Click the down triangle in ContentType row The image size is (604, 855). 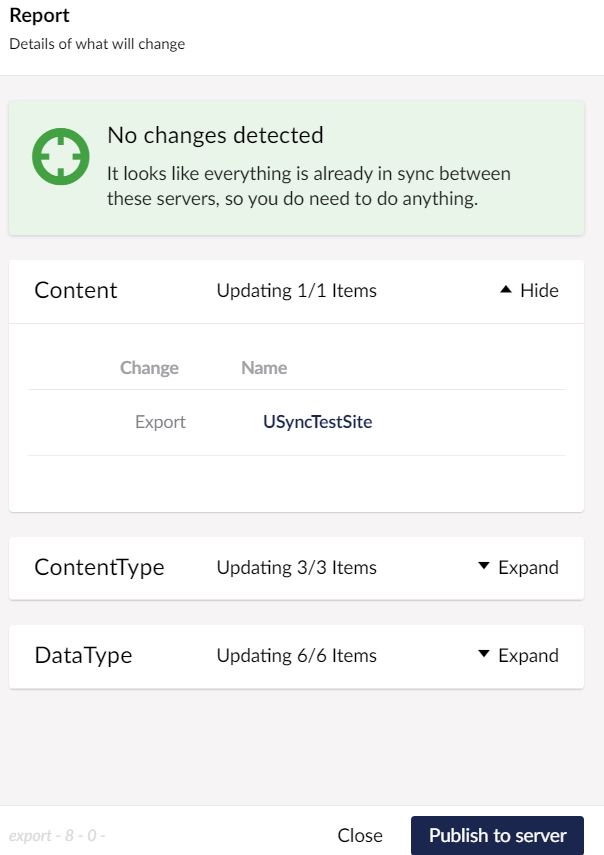tap(484, 566)
